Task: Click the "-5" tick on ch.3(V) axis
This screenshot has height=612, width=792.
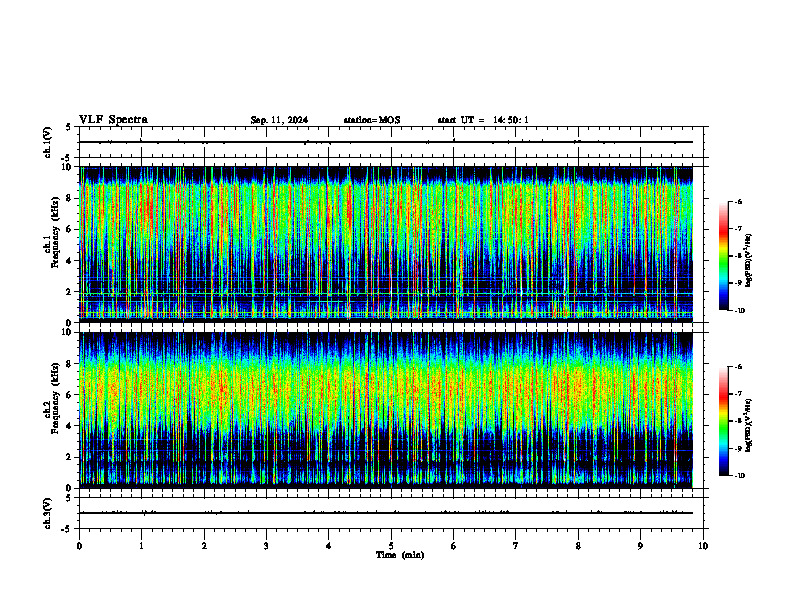Action: coord(67,529)
